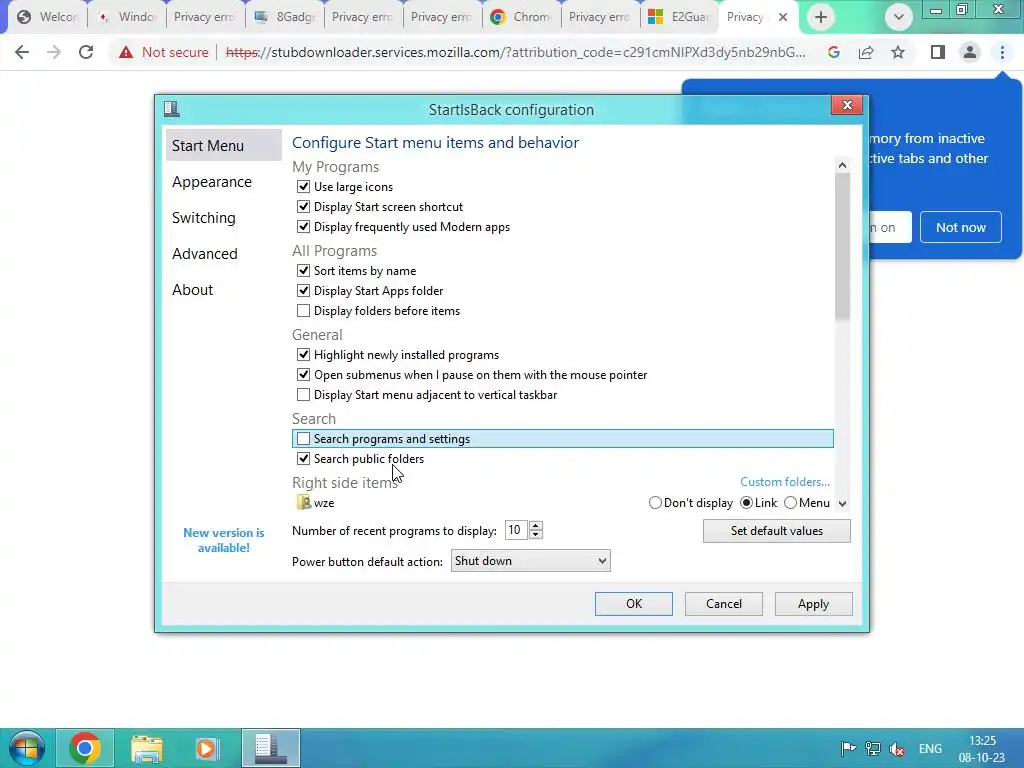Open the tab search dropdown
Viewport: 1024px width, 768px height.
click(x=899, y=17)
